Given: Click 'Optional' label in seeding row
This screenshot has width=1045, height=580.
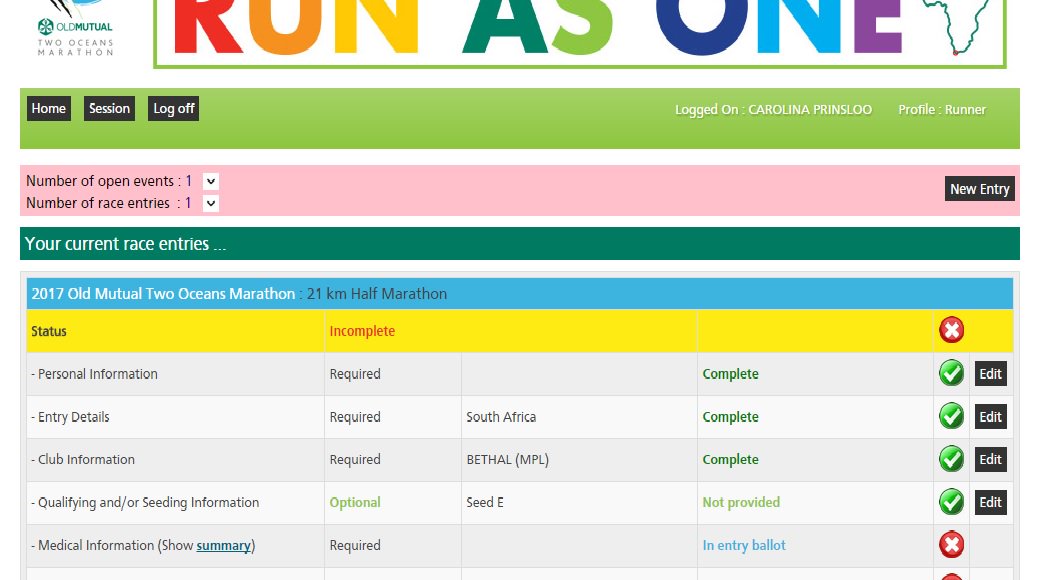Looking at the screenshot, I should click(x=355, y=503).
